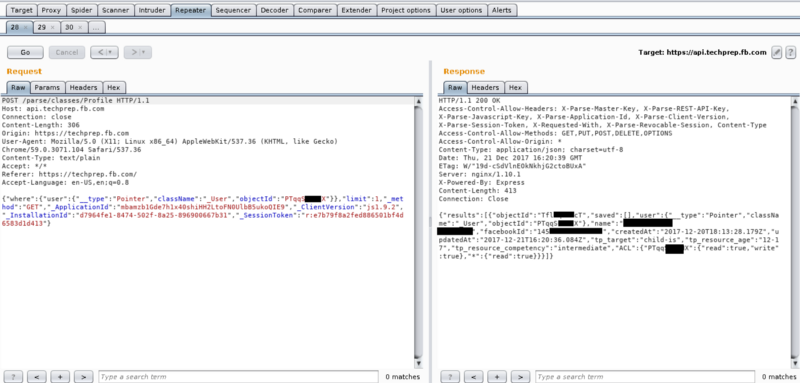Click the Target: https://api.techprep.fb.com label
Image resolution: width=800 pixels, height=383 pixels.
703,53
